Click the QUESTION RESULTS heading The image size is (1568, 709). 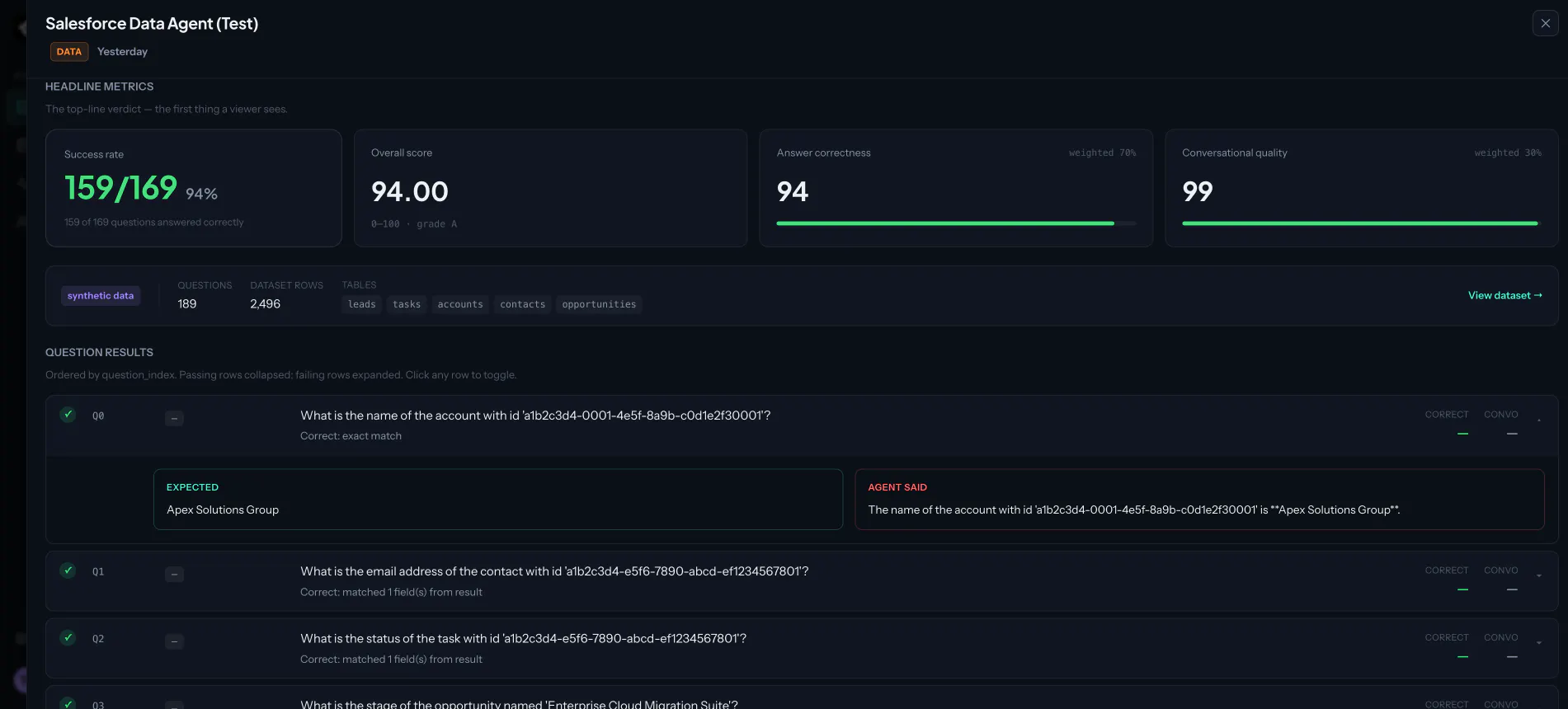99,352
